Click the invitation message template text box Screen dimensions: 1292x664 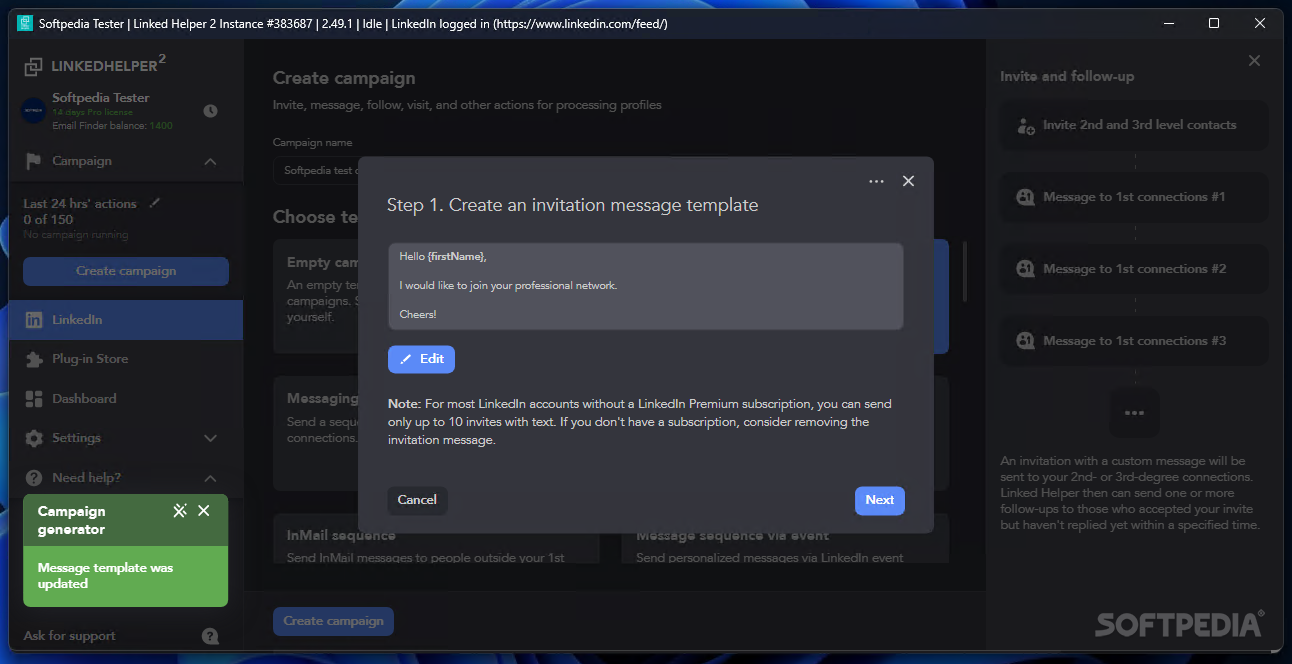(646, 286)
